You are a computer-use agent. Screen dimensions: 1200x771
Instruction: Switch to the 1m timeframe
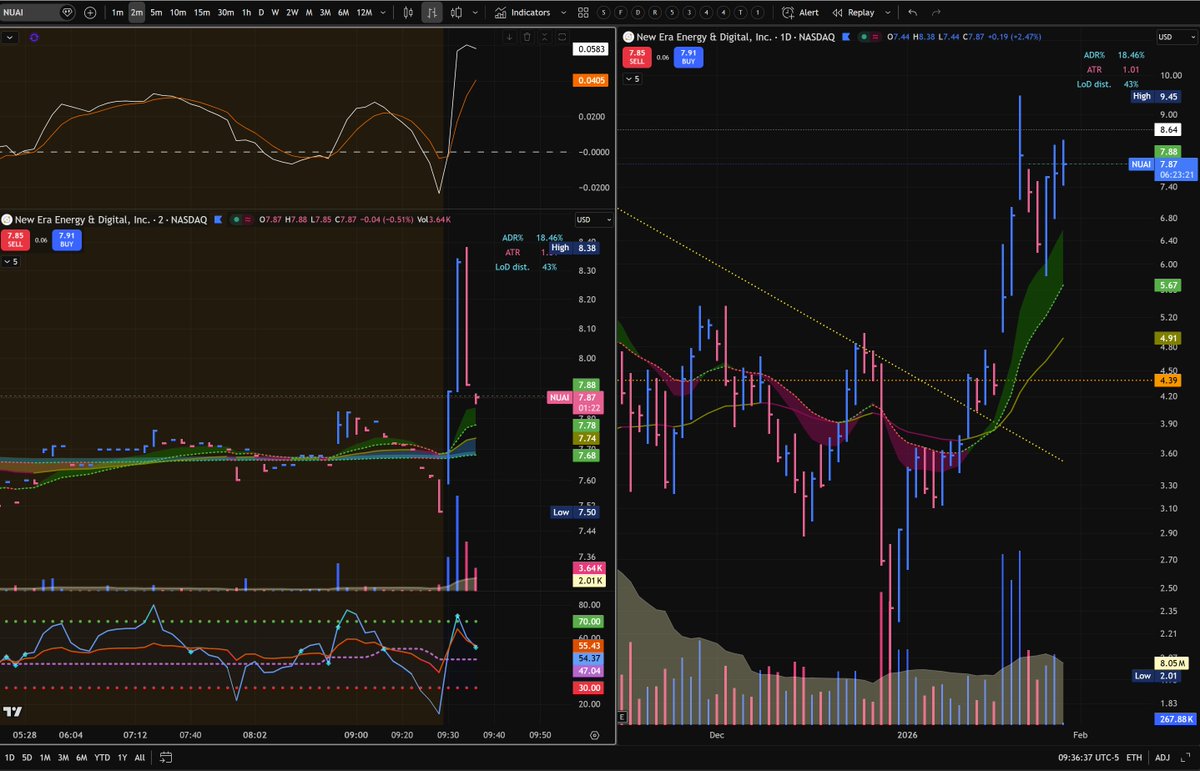pos(117,13)
